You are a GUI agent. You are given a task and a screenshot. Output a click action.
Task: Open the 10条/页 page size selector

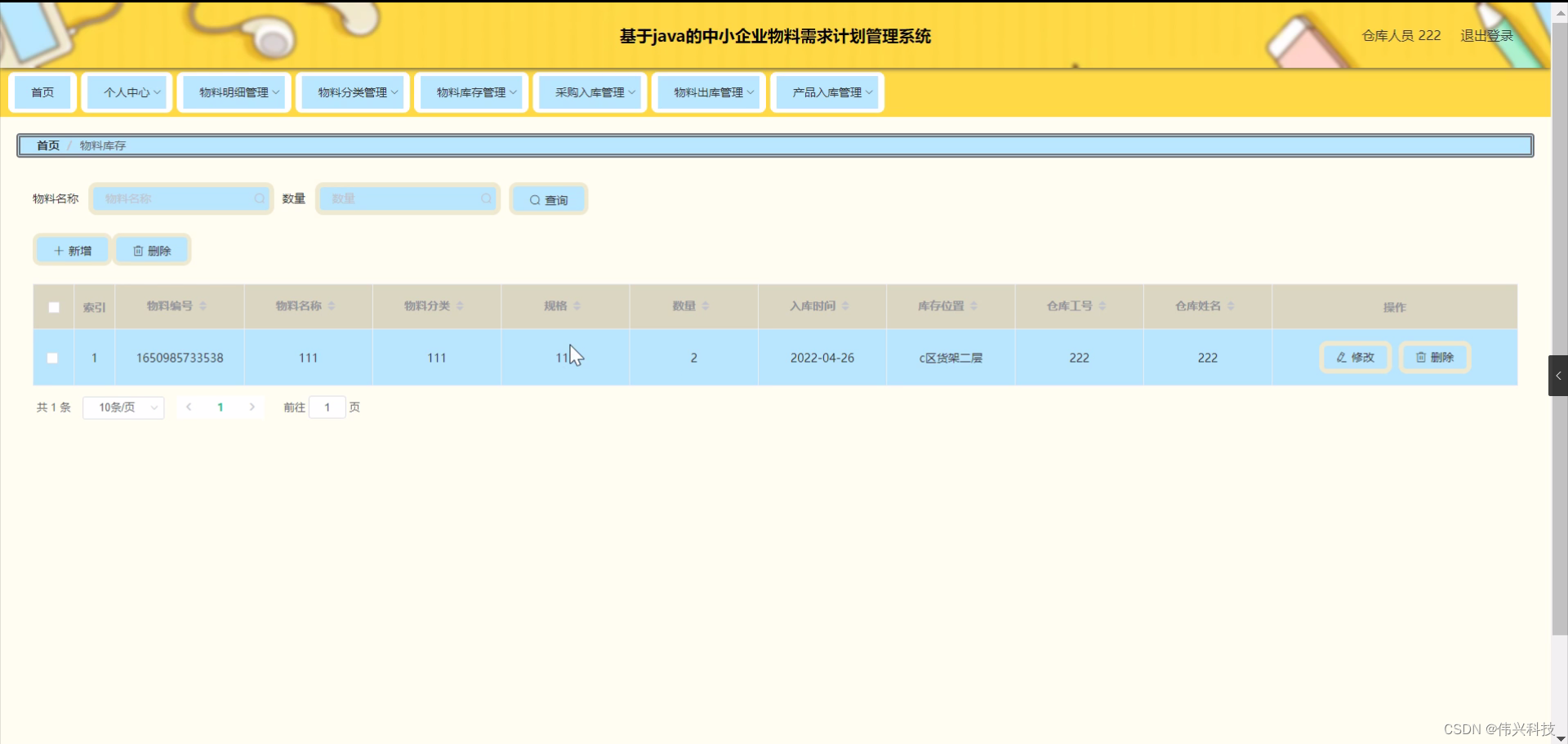pos(123,407)
